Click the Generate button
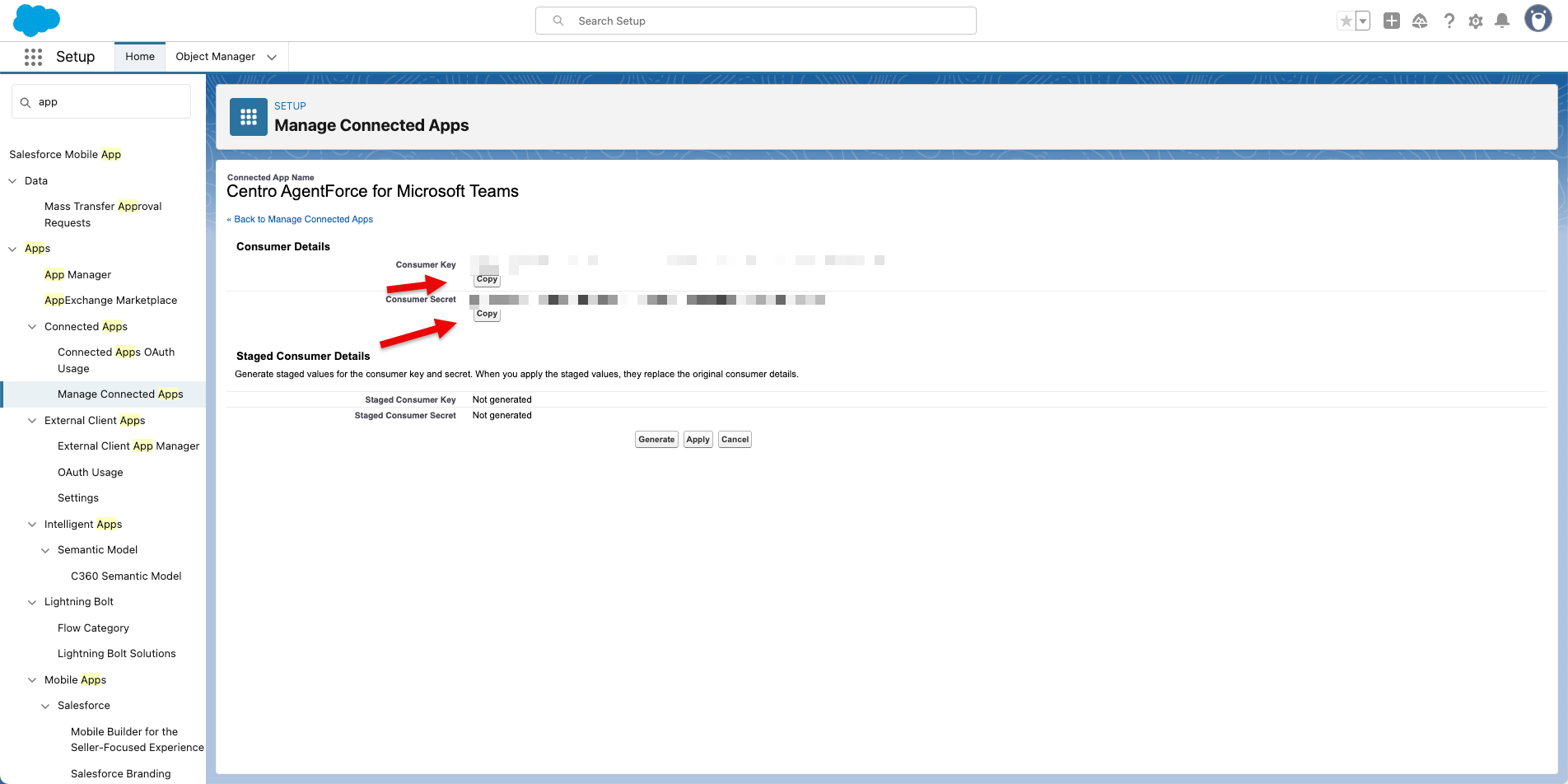 pyautogui.click(x=656, y=440)
